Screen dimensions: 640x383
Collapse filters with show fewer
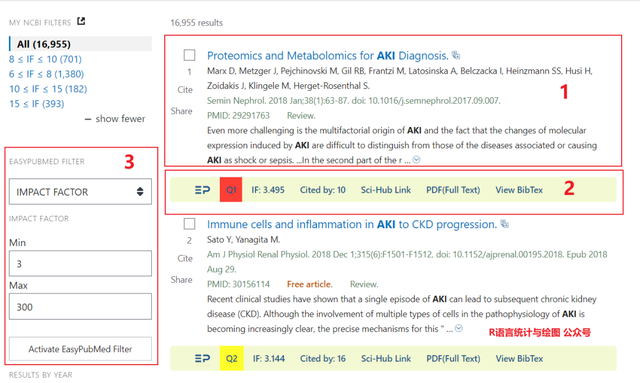pyautogui.click(x=115, y=119)
